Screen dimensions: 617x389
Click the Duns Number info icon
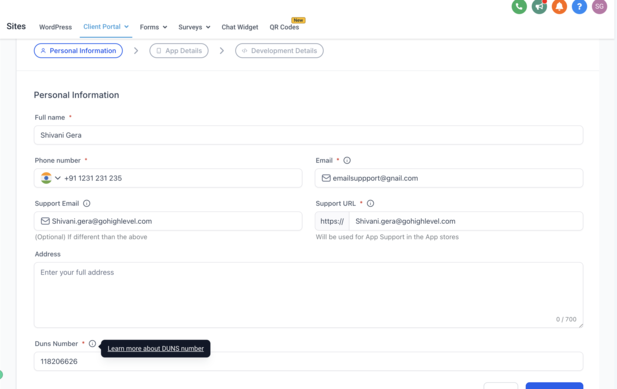[x=92, y=343]
